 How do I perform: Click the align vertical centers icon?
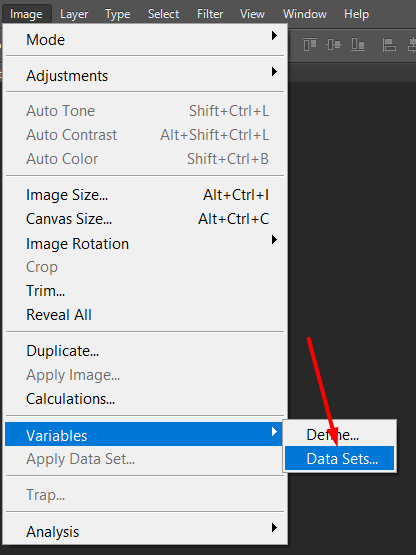coord(334,45)
